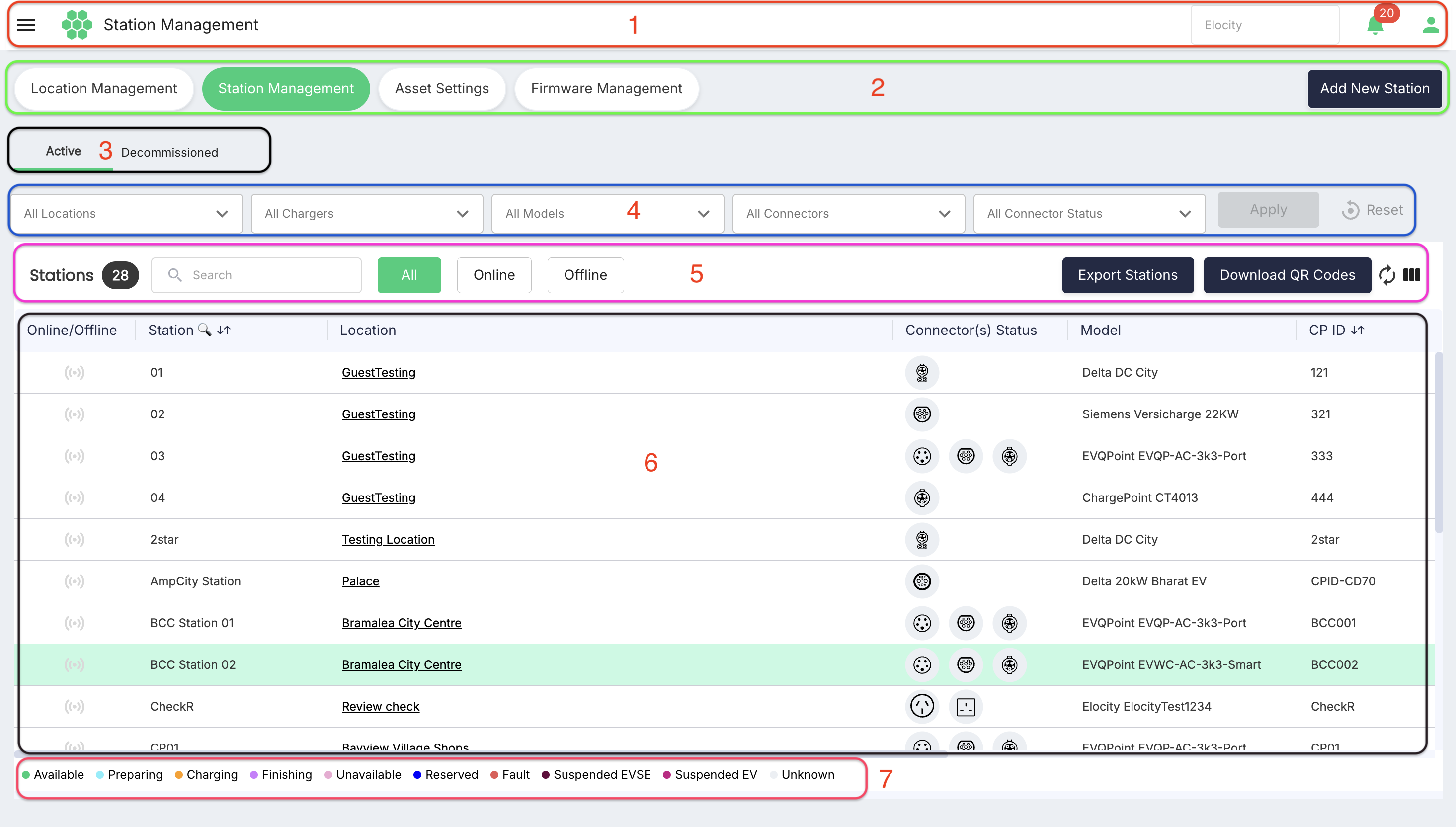Expand the All Chargers dropdown
This screenshot has height=827, width=1456.
point(367,214)
